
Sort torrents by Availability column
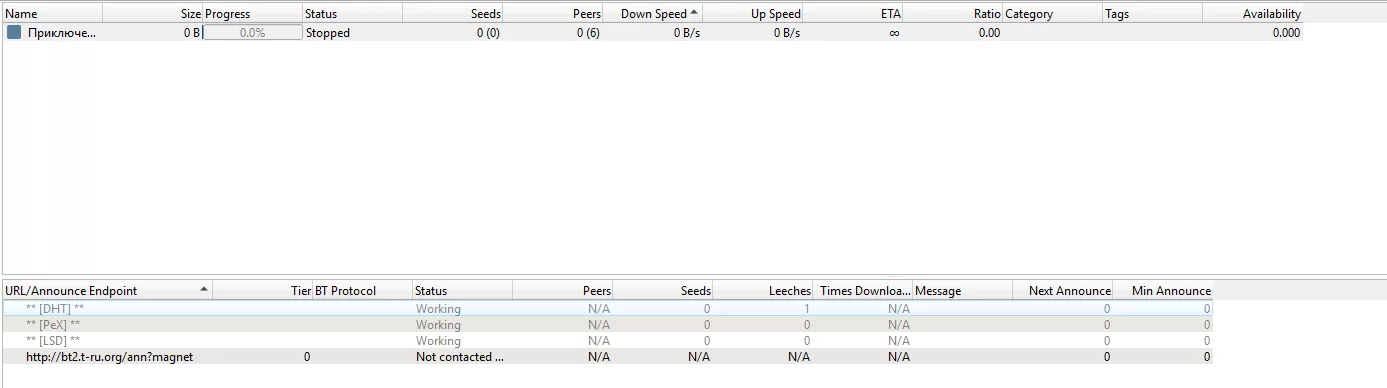click(1252, 14)
